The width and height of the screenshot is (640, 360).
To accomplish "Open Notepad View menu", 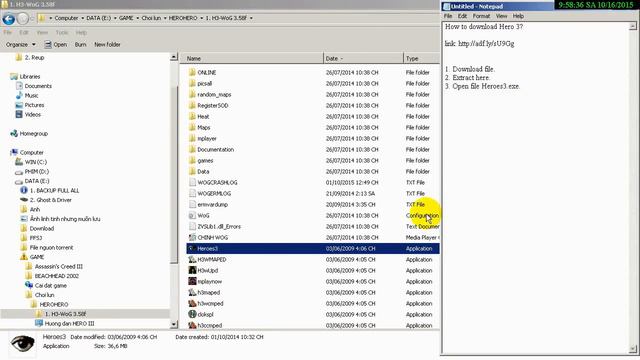I will (501, 16).
